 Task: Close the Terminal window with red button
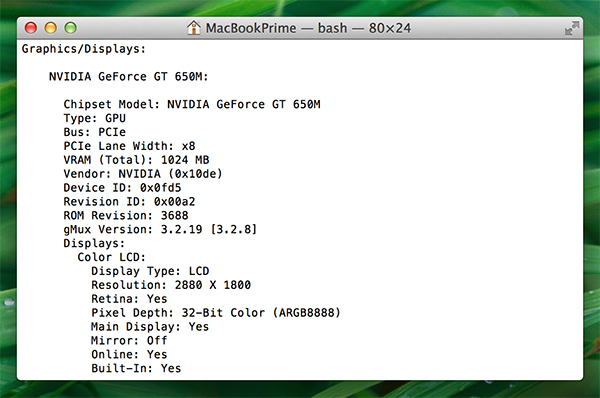[x=31, y=28]
